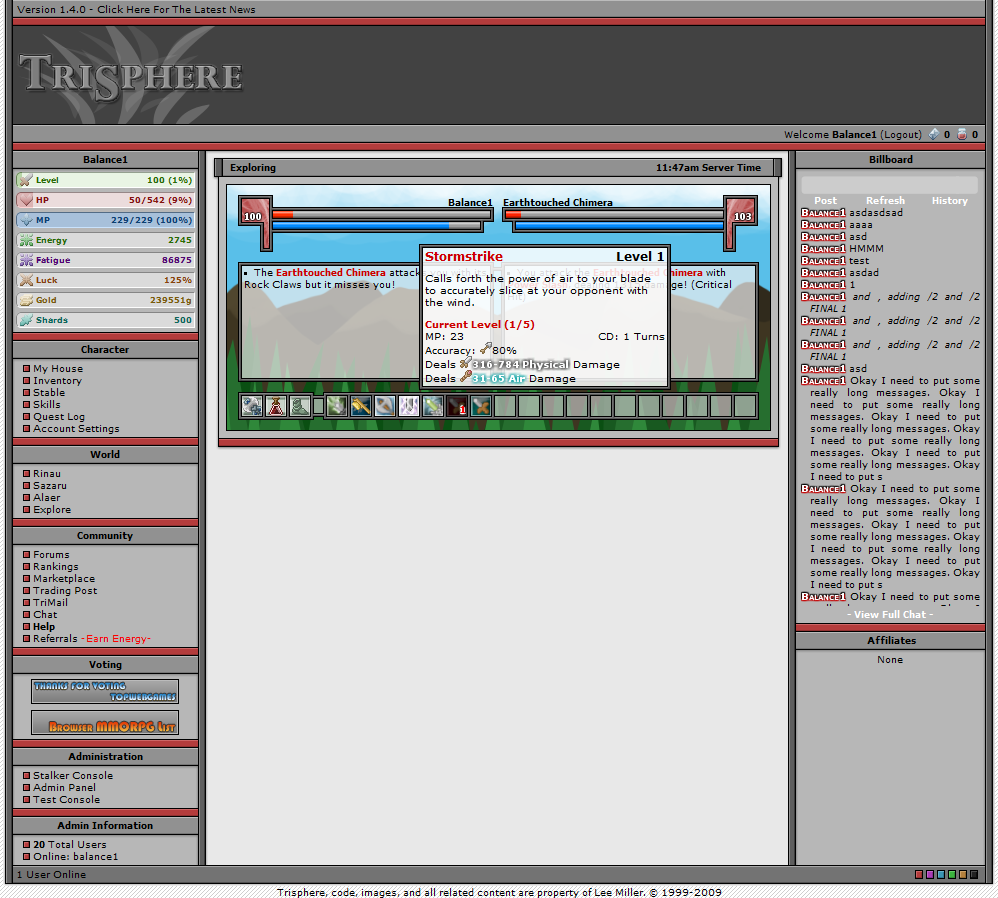Refresh the billboard chat
The height and width of the screenshot is (898, 998).
tap(885, 200)
